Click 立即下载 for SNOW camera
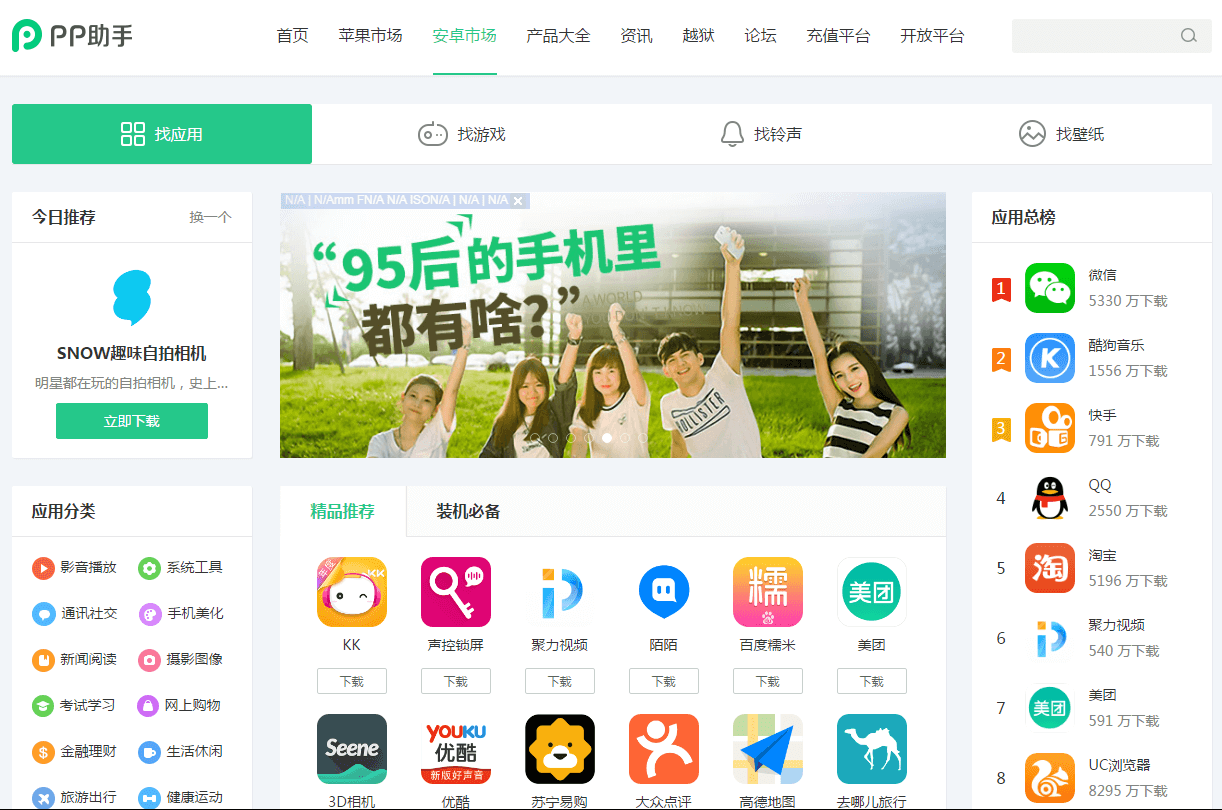This screenshot has height=810, width=1222. pos(132,421)
